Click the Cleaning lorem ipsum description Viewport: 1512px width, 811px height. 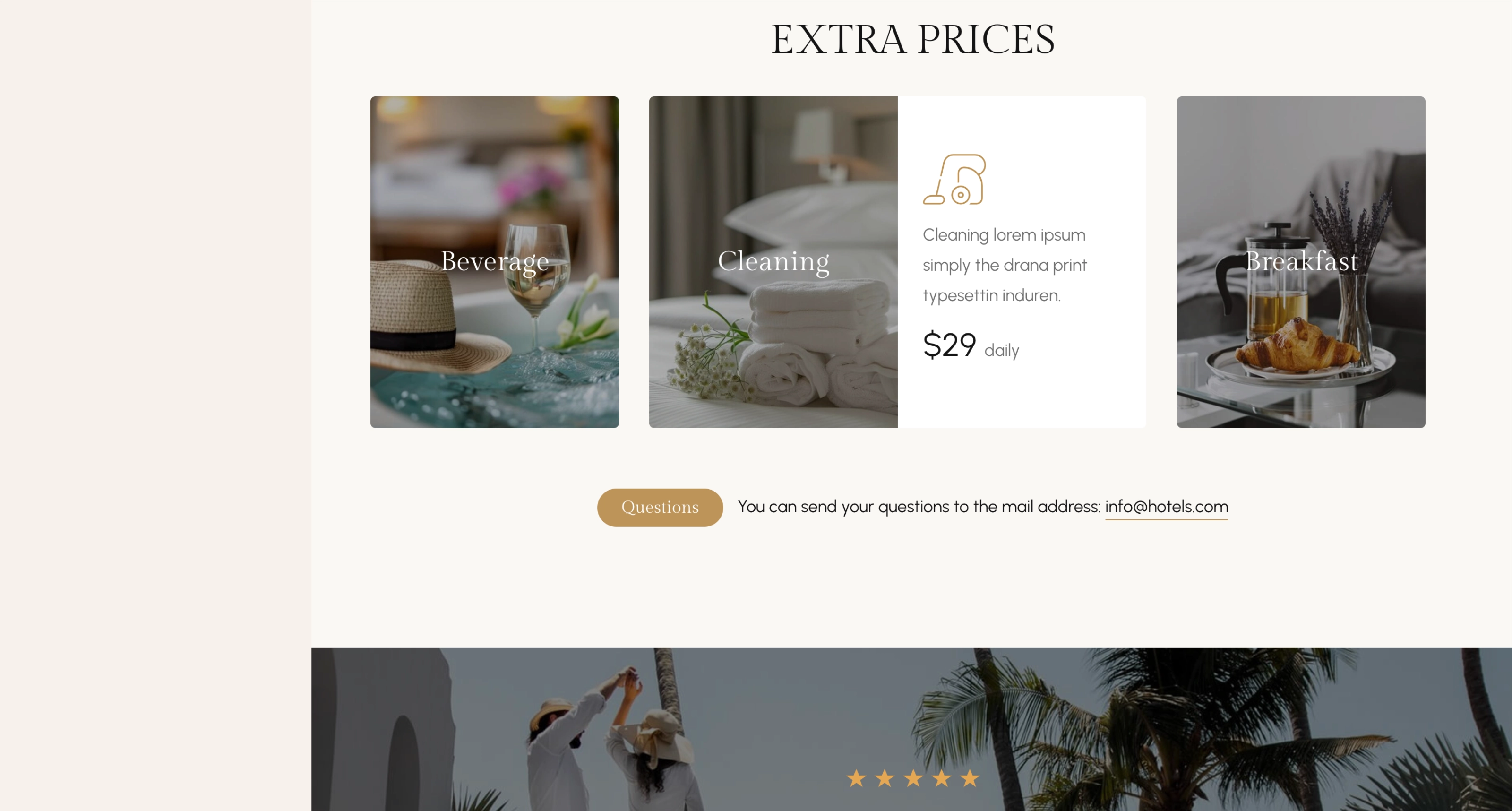1005,265
